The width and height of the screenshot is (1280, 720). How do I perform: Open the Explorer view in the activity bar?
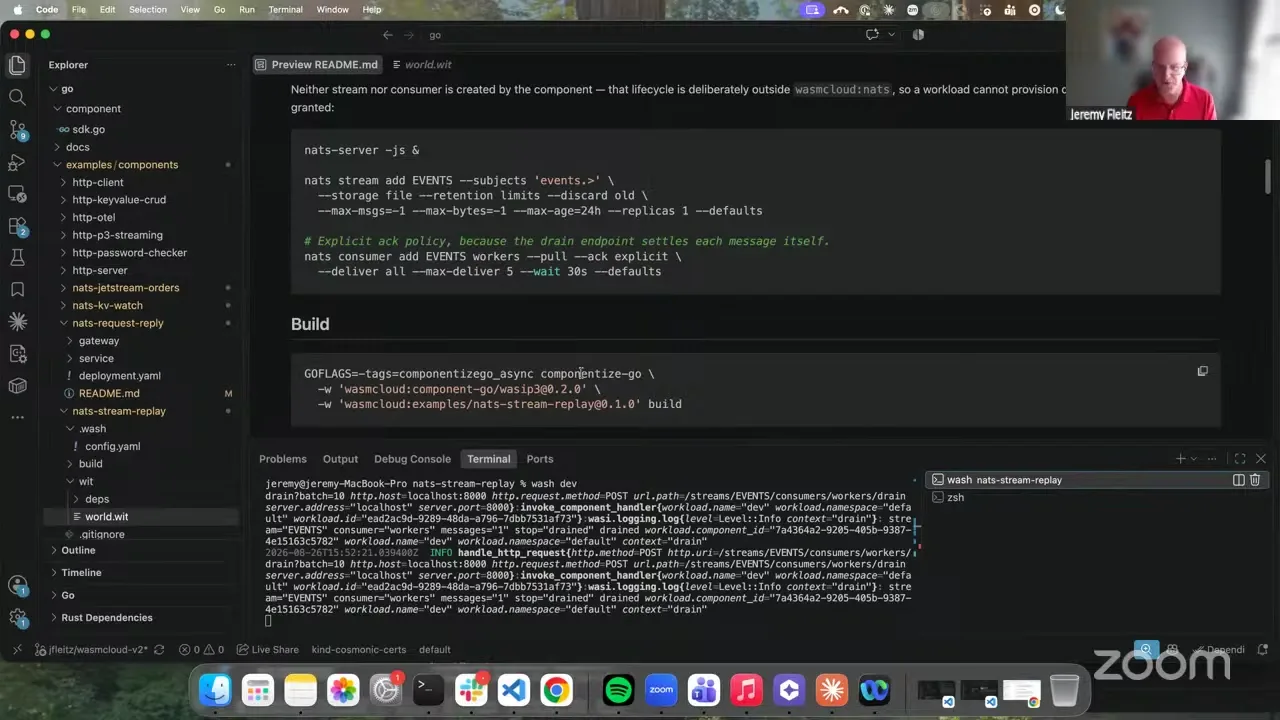point(17,65)
